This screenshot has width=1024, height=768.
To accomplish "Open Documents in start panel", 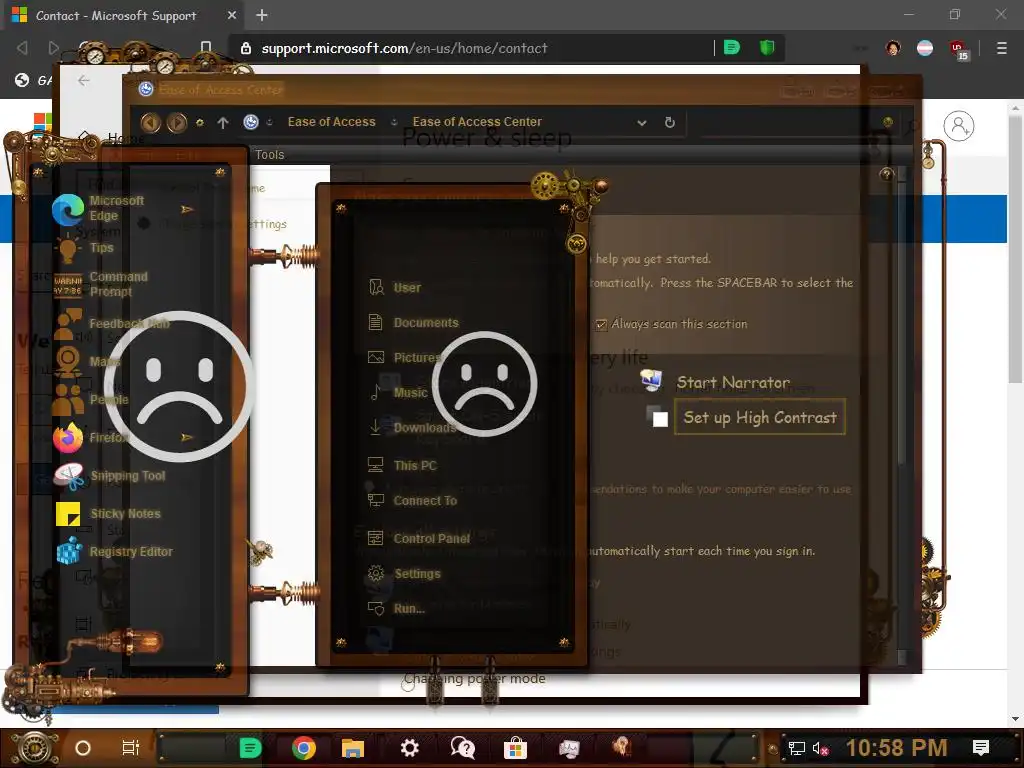I will (x=413, y=323).
